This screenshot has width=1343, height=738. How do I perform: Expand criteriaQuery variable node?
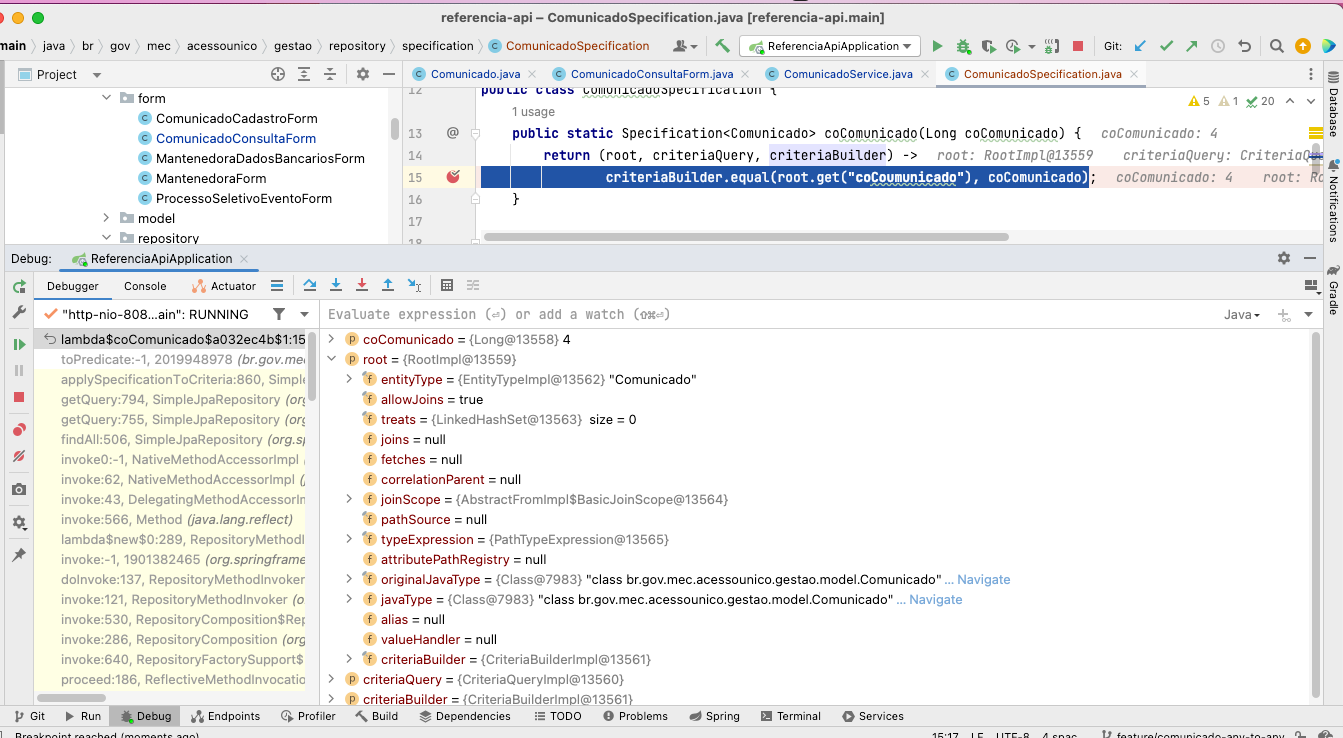(333, 679)
